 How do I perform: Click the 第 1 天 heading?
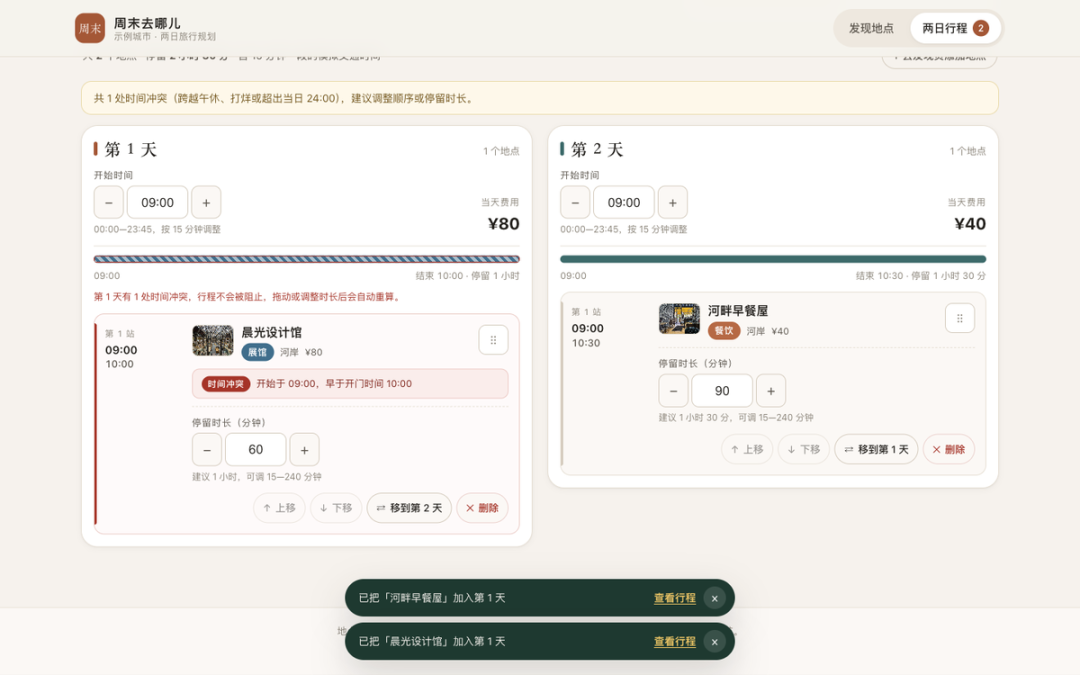[131, 149]
